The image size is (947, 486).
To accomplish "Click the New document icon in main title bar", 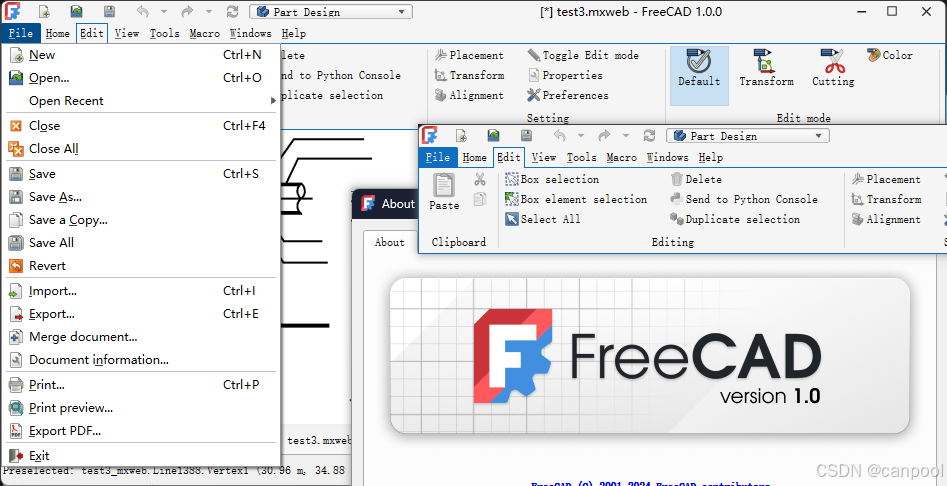I will 44,11.
